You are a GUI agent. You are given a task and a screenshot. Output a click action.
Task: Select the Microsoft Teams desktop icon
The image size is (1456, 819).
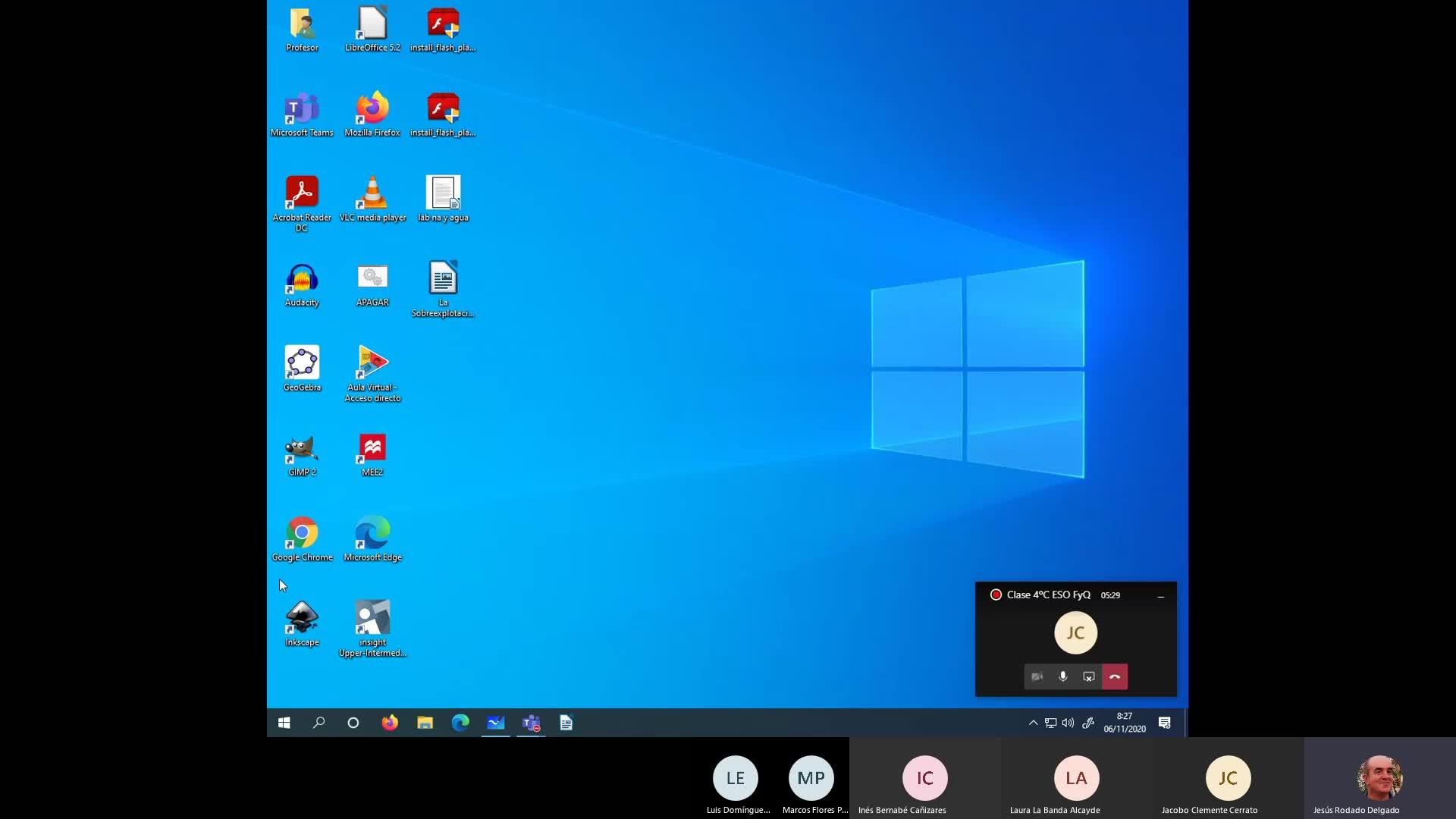coord(302,109)
